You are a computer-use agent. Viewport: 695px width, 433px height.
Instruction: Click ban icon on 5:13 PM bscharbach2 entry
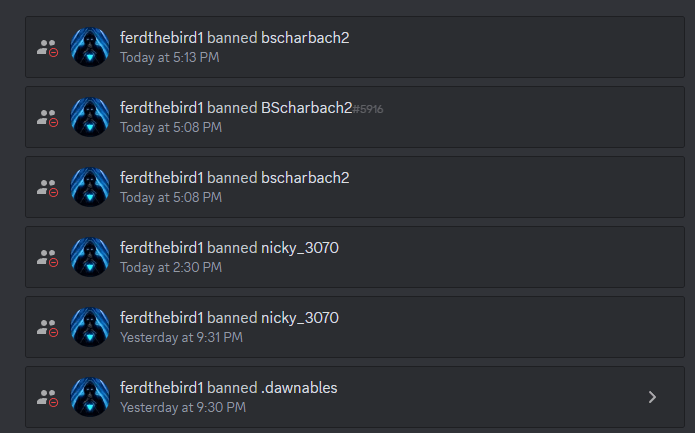(x=47, y=48)
